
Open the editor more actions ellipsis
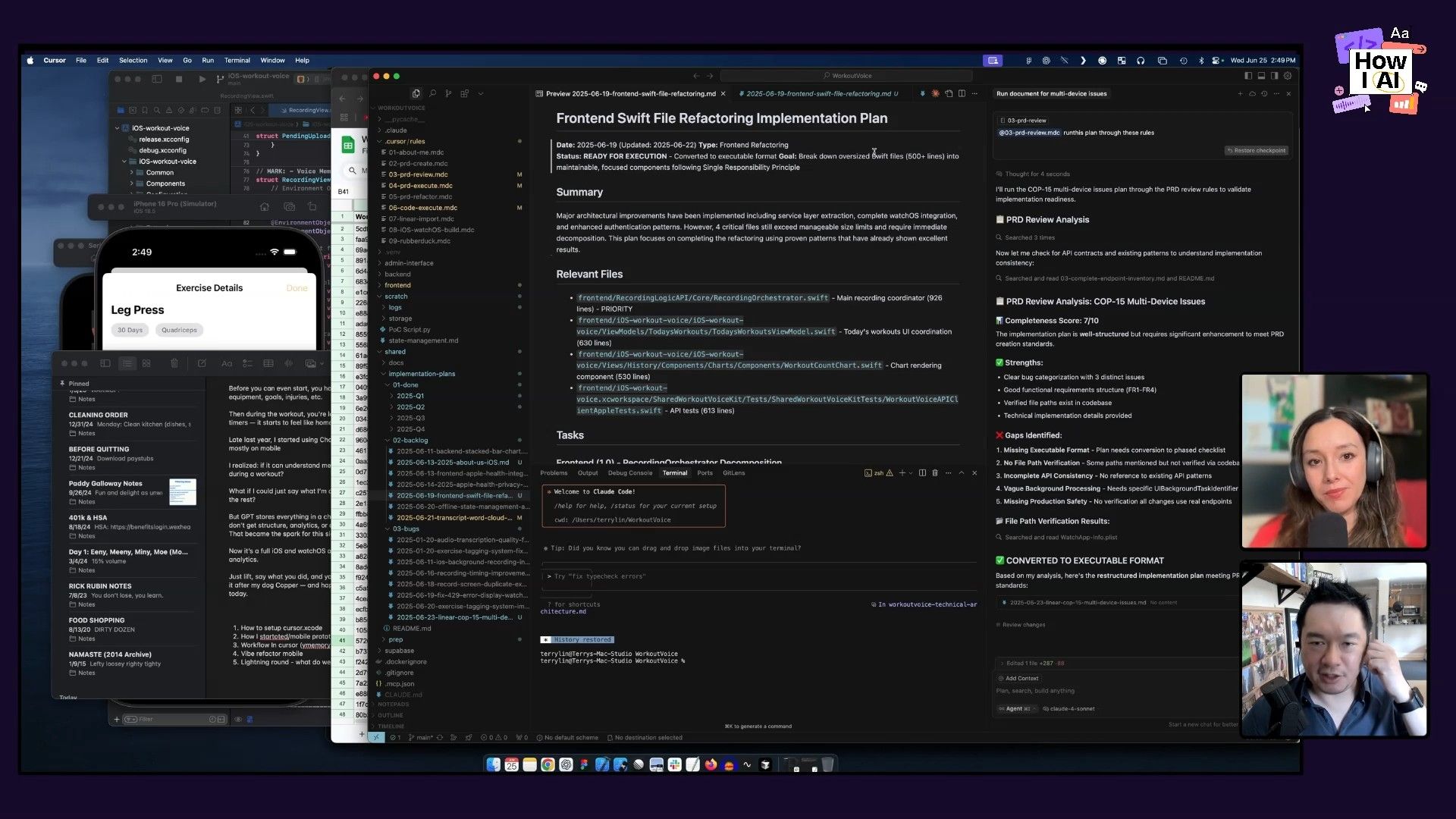[x=974, y=93]
